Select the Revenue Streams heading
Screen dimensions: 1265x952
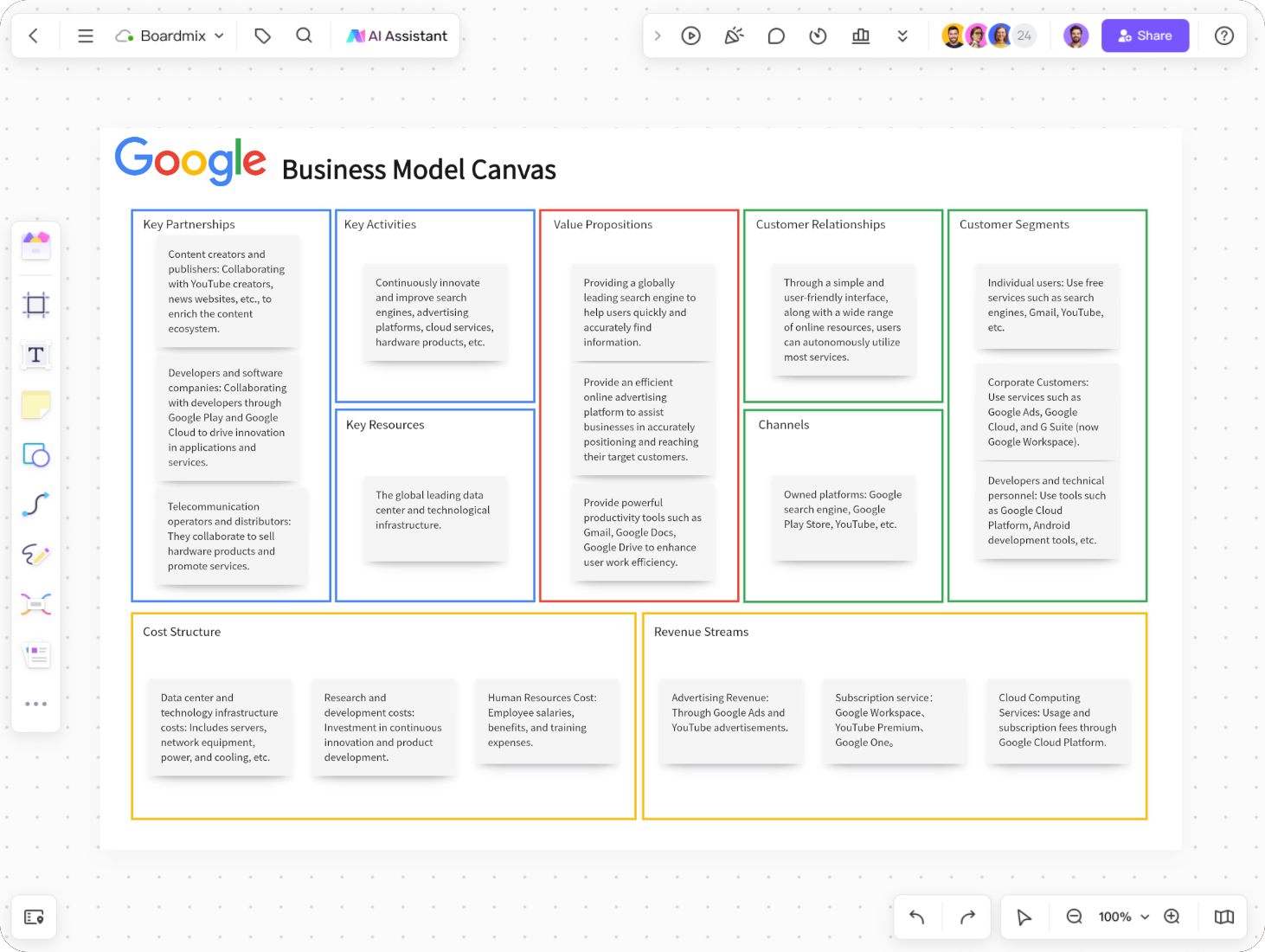pos(701,632)
